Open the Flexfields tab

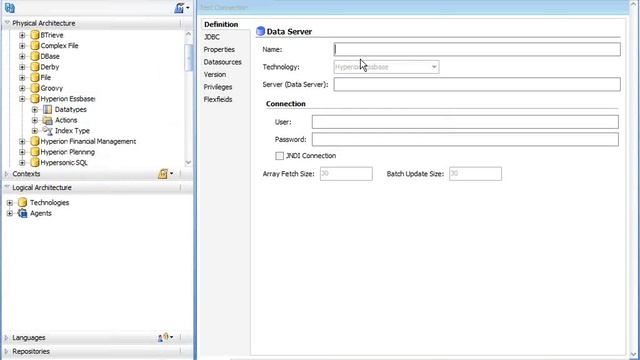[218, 100]
